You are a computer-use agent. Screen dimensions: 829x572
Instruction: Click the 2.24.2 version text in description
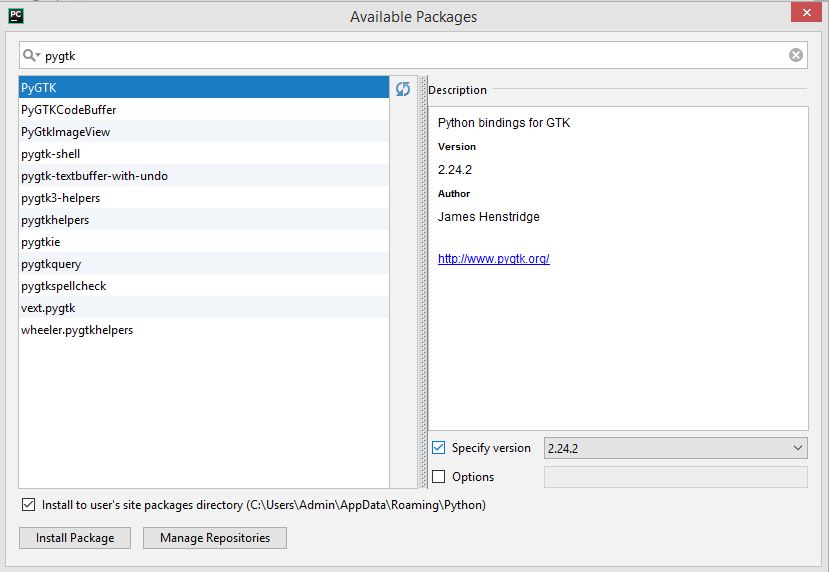(455, 170)
